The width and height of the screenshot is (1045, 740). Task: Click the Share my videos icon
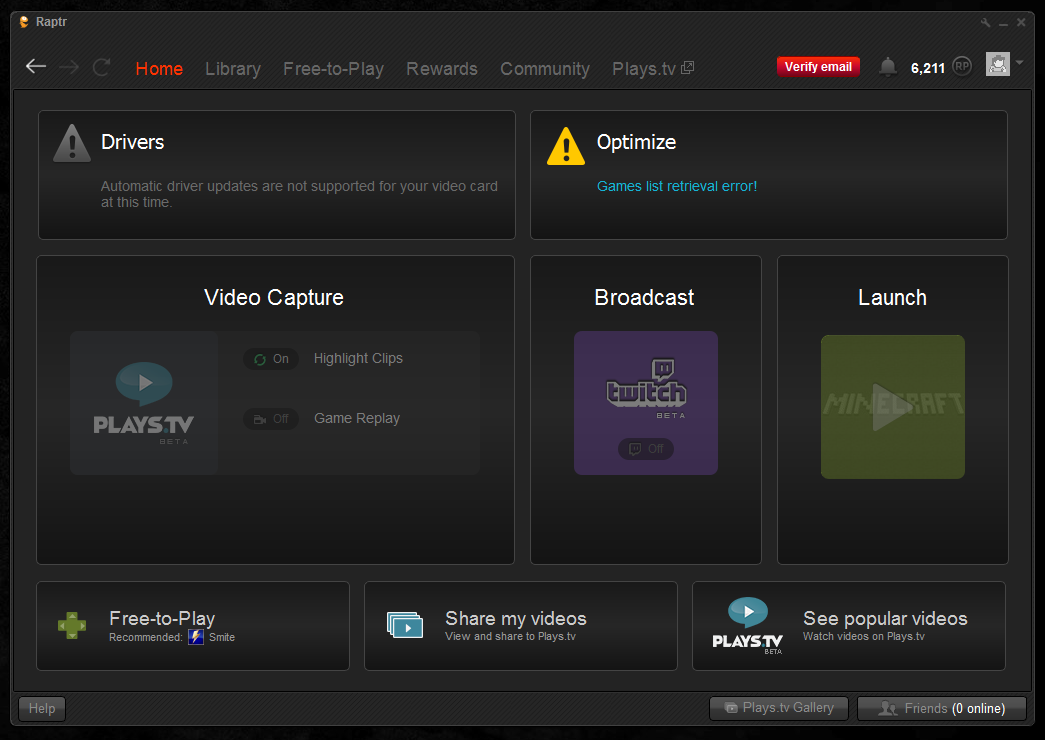click(405, 625)
